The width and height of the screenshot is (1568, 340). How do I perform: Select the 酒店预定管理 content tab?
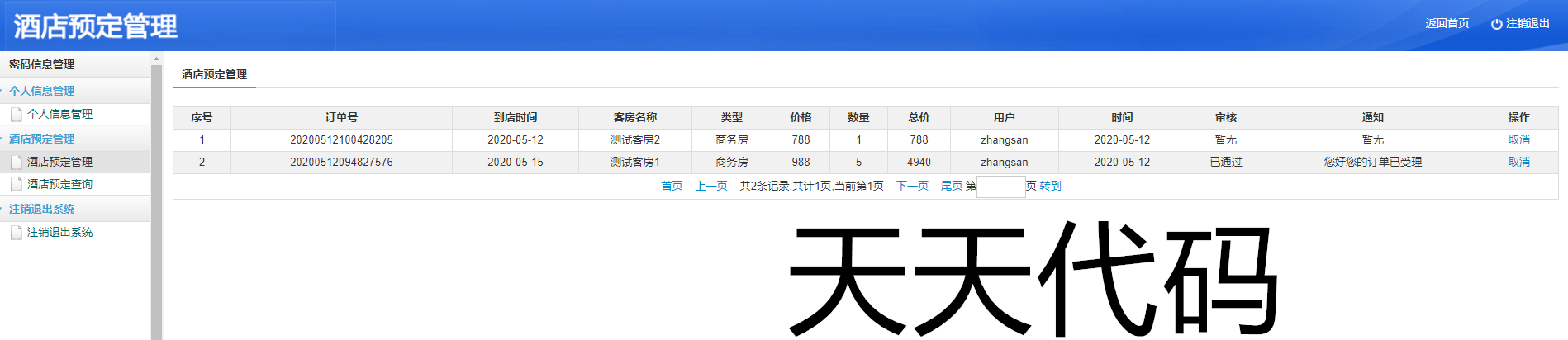(214, 74)
